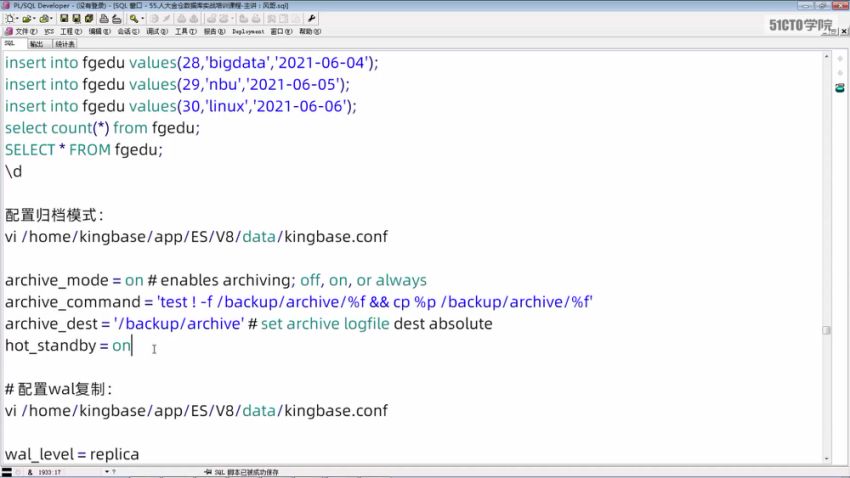Expand the New file dropdown arrow
The height and width of the screenshot is (478, 850).
19,18
